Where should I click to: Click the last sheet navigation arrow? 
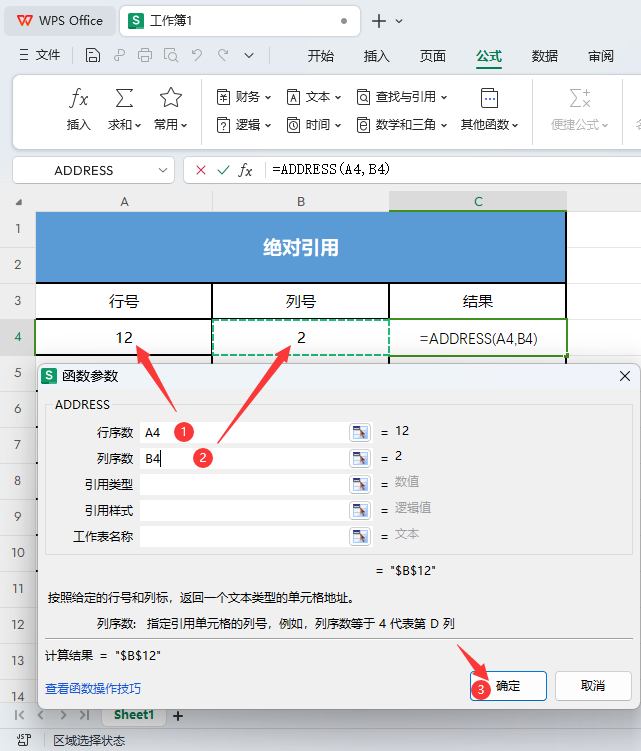pos(84,715)
